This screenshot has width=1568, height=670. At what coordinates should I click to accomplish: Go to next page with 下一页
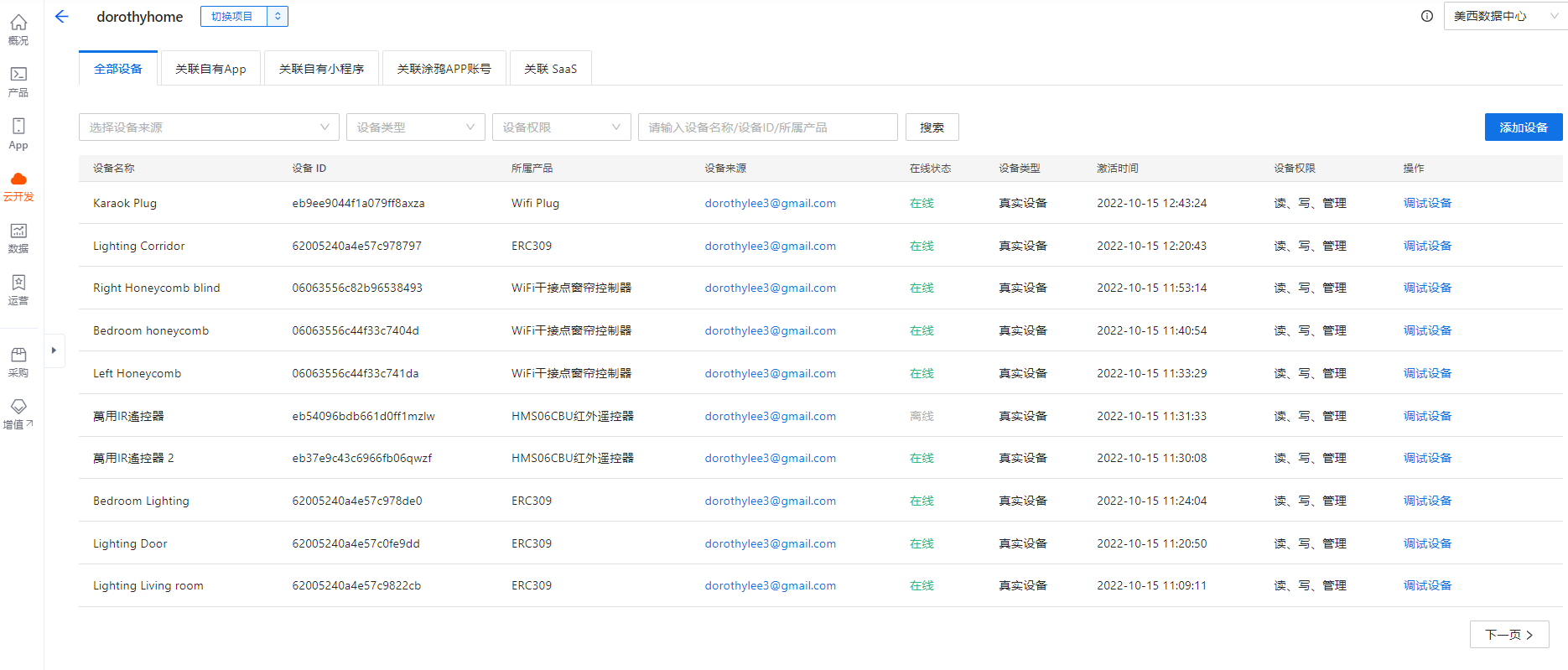coord(1509,635)
